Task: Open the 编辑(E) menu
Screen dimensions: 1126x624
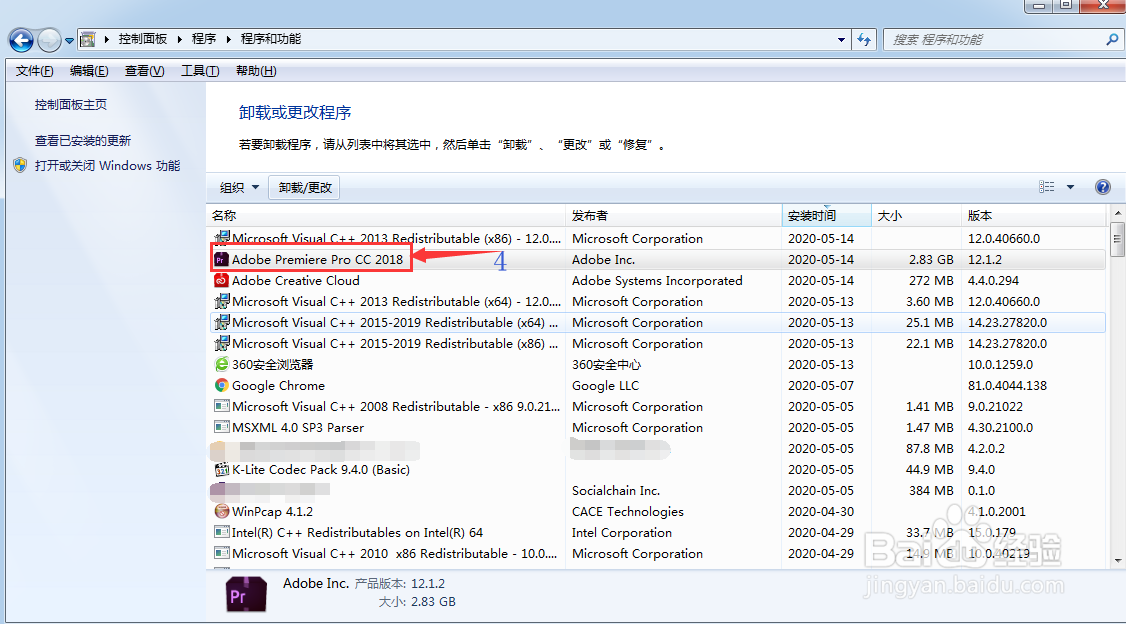Action: [89, 70]
